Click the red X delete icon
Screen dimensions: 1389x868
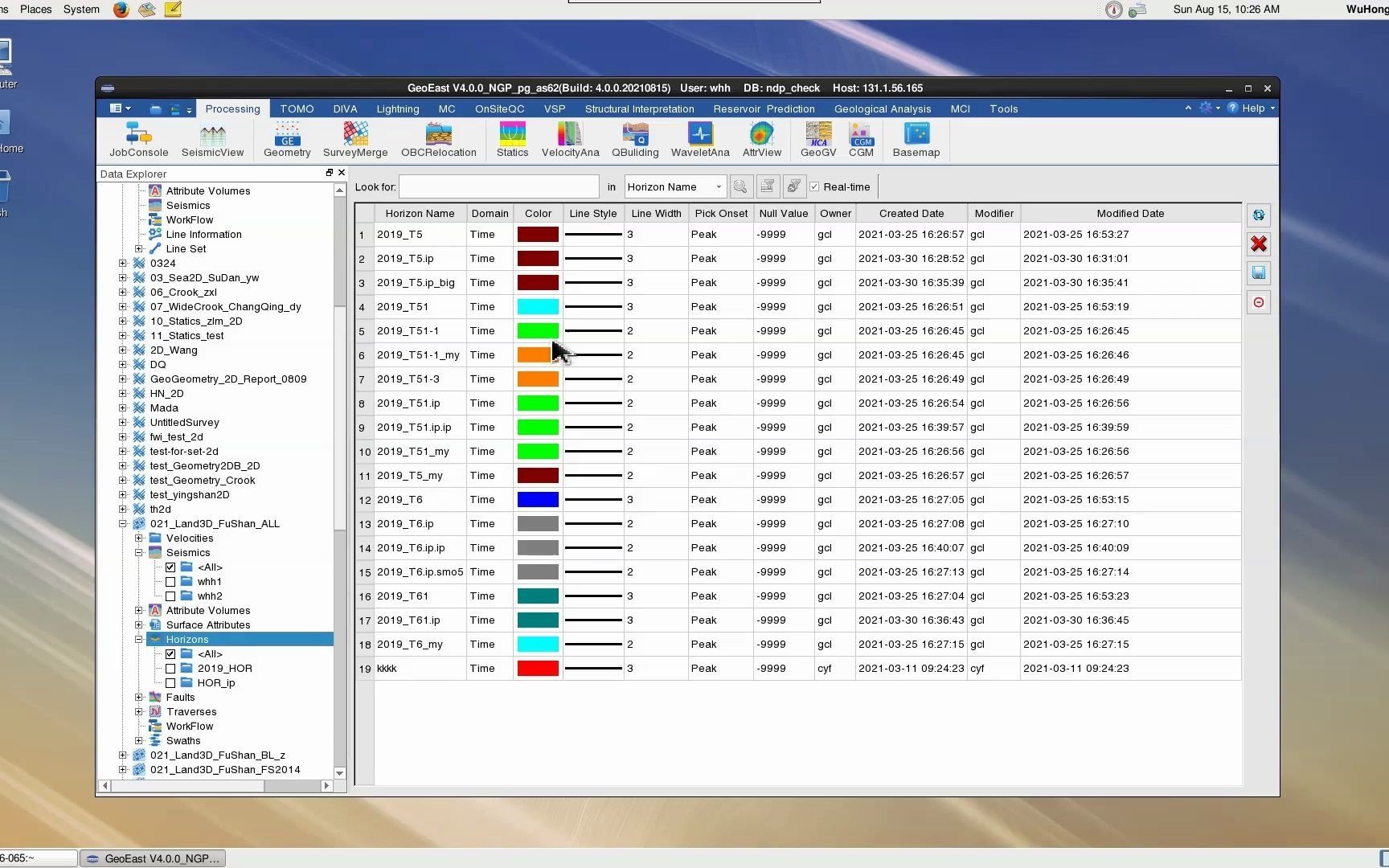pyautogui.click(x=1259, y=244)
